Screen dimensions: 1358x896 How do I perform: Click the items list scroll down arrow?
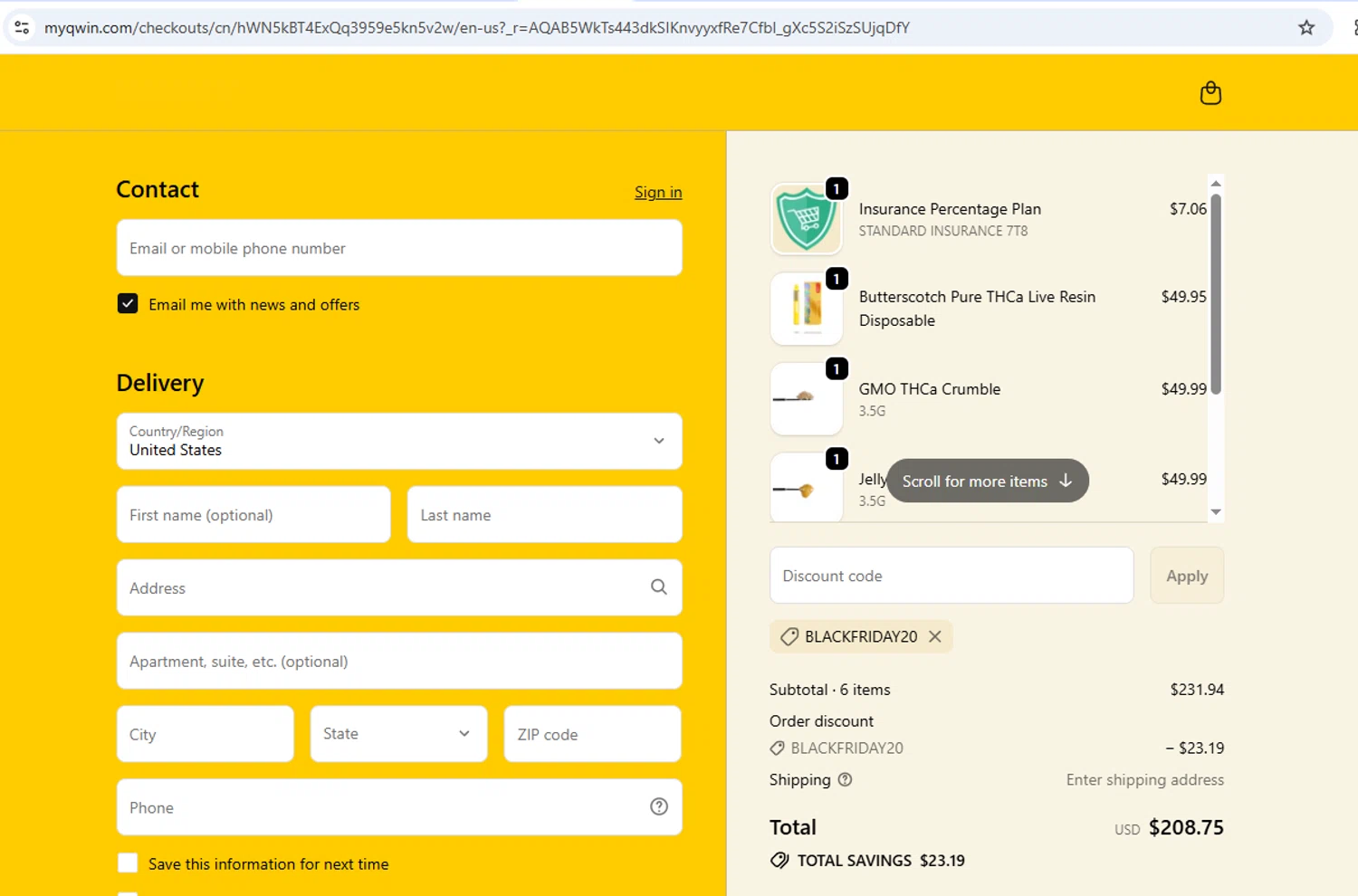1216,512
